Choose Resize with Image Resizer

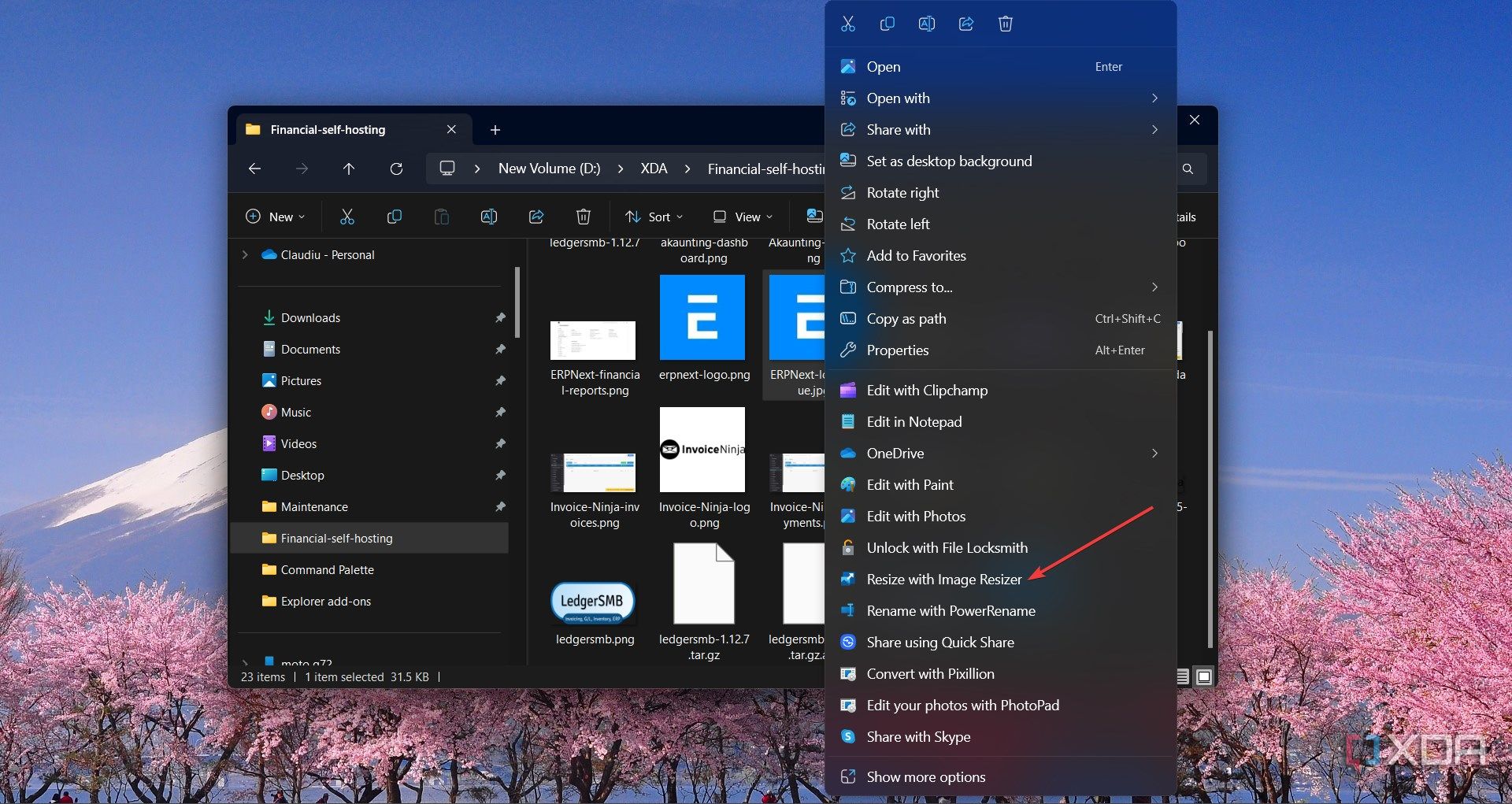(1000, 580)
